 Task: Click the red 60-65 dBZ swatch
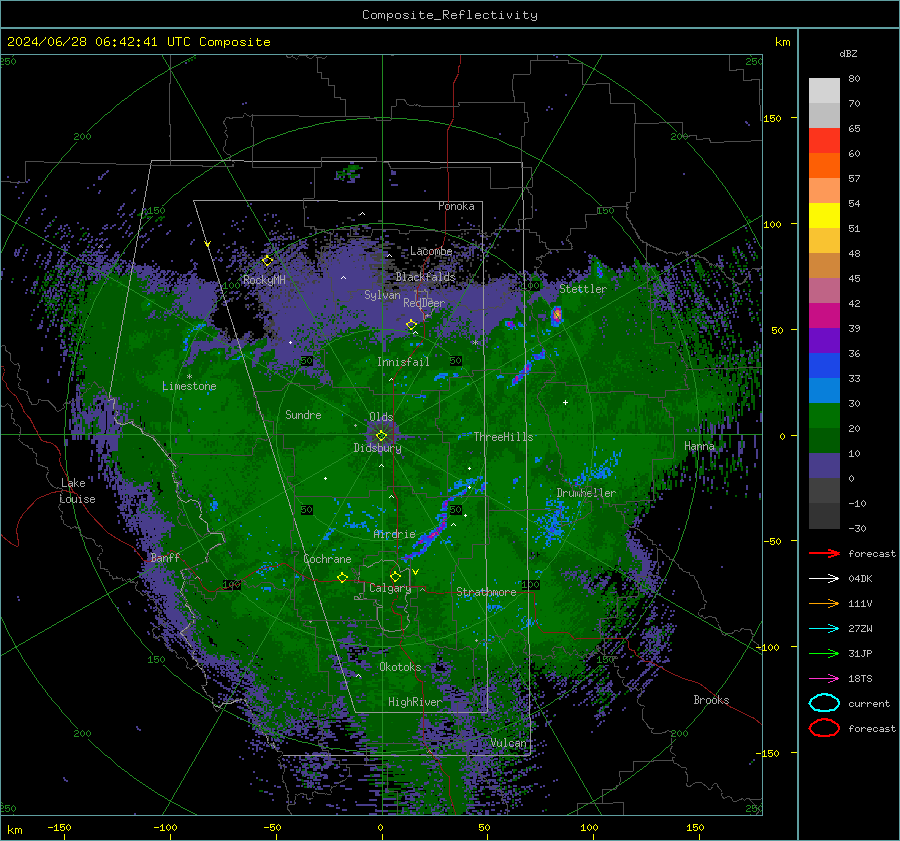[x=824, y=141]
